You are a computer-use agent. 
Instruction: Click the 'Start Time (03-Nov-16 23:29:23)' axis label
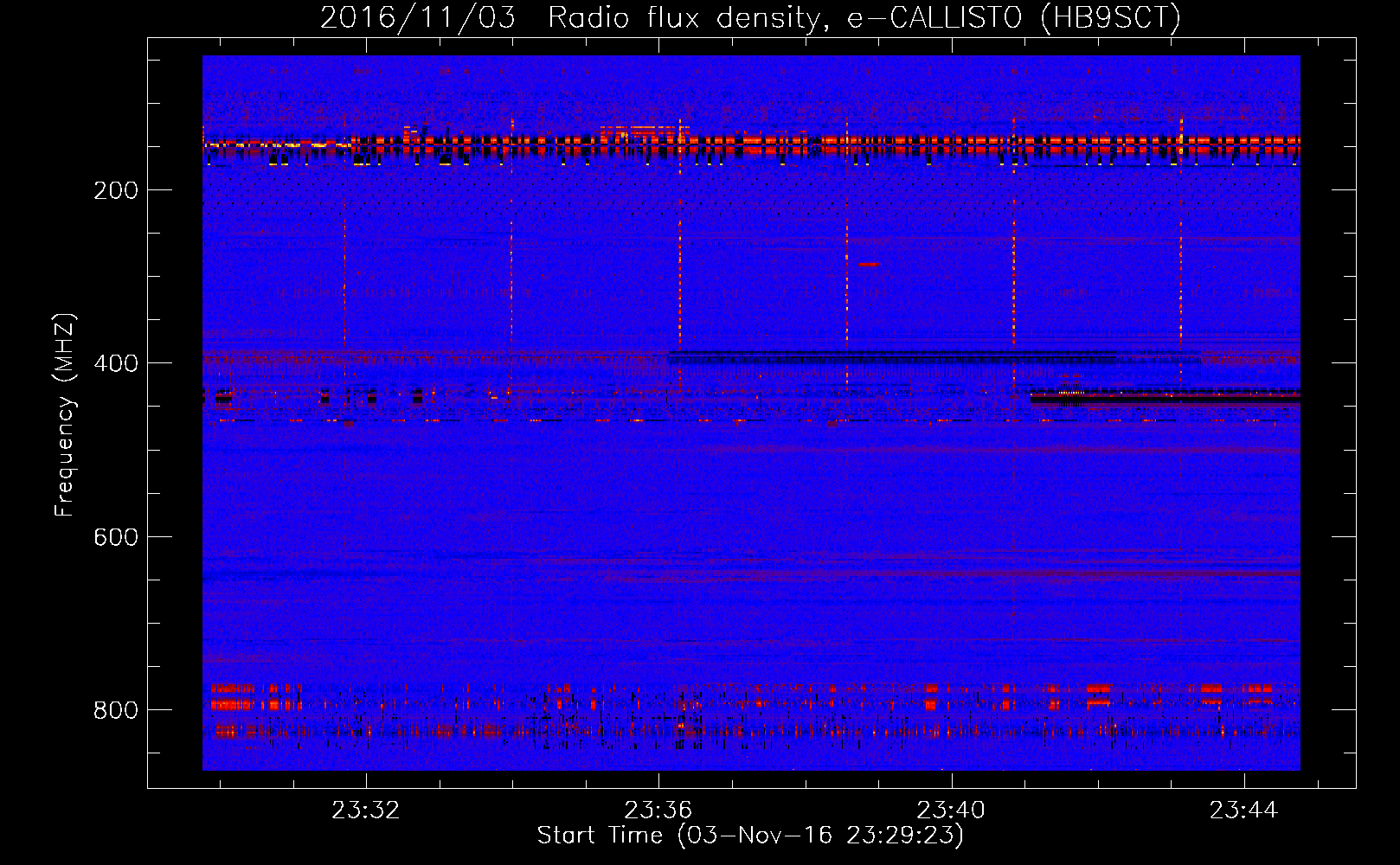coord(750,836)
